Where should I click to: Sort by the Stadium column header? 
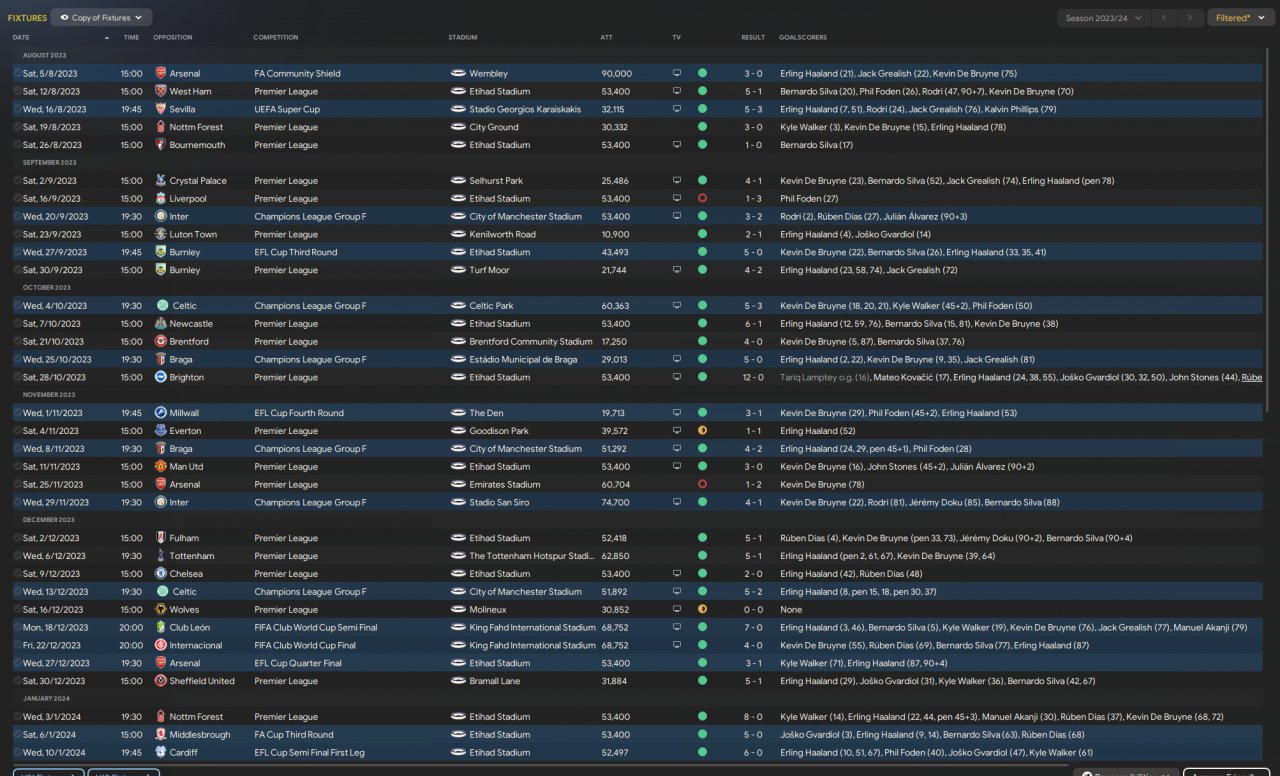click(463, 37)
